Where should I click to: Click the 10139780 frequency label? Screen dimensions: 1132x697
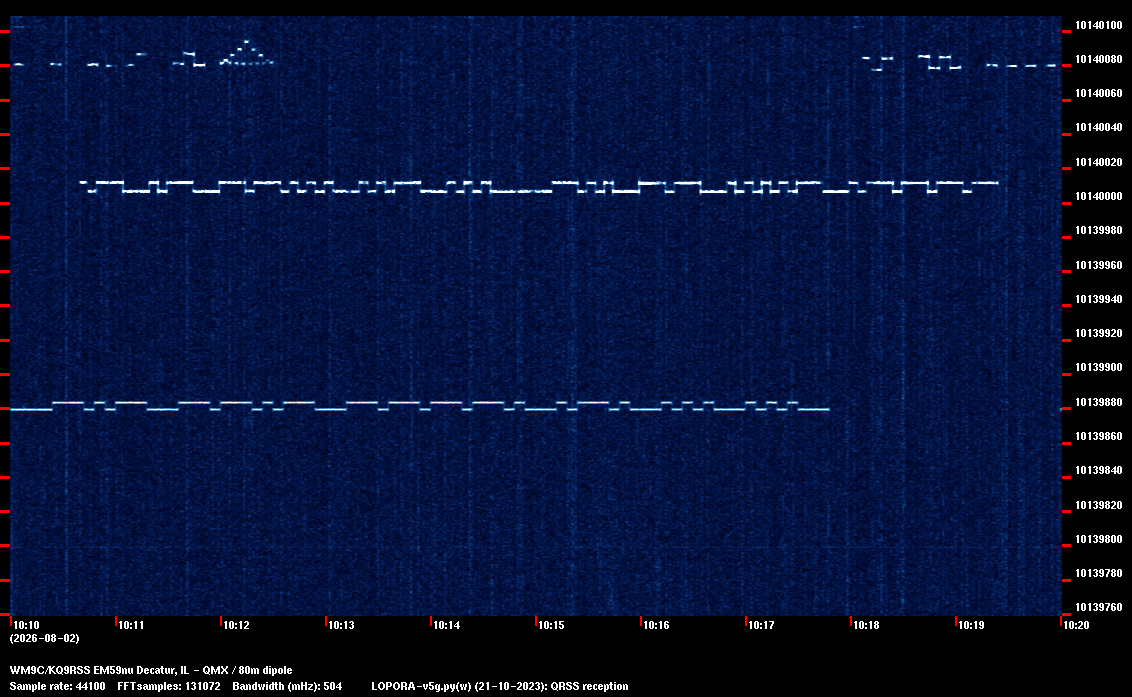click(x=1098, y=573)
